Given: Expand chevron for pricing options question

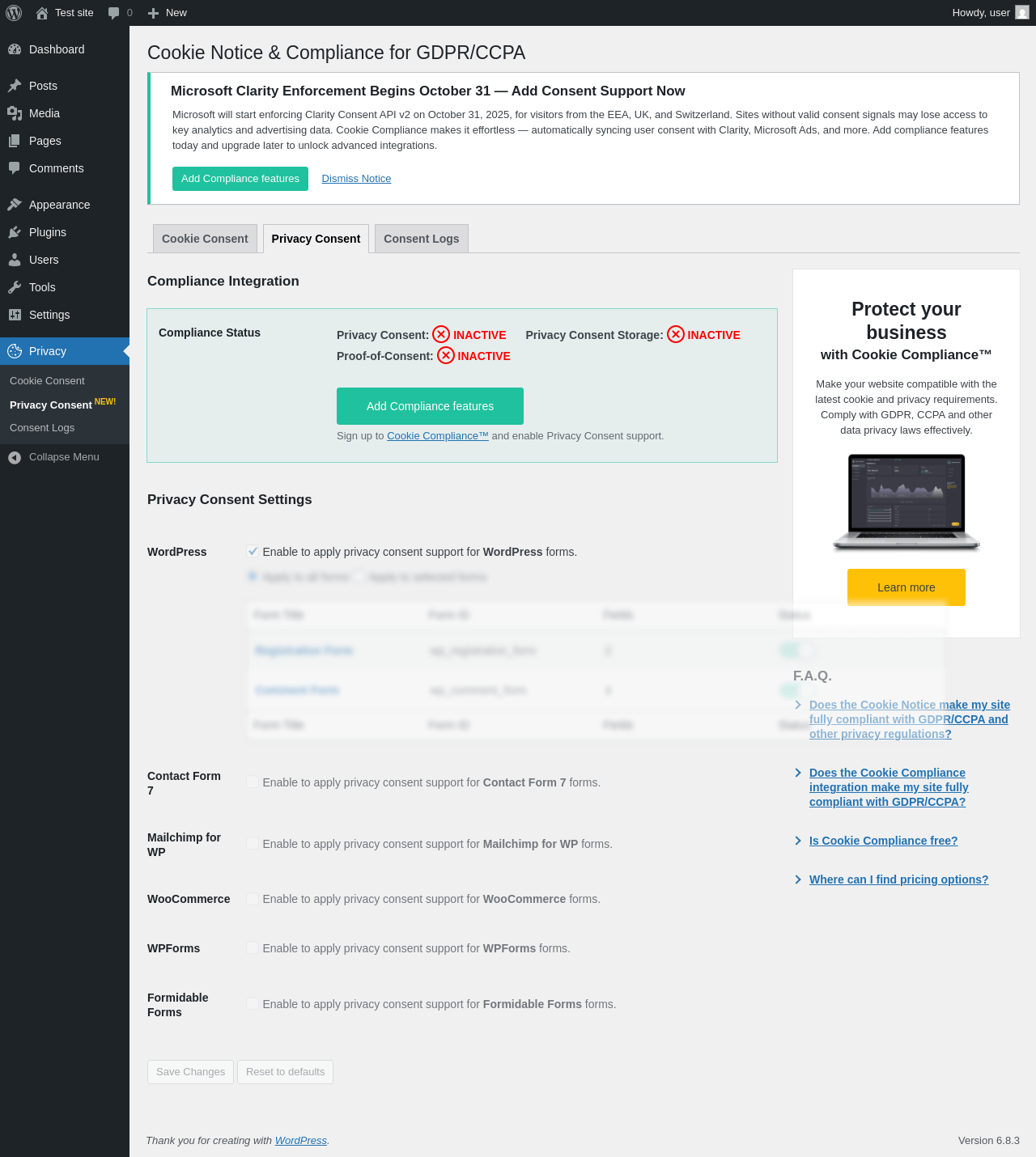Looking at the screenshot, I should pyautogui.click(x=798, y=879).
